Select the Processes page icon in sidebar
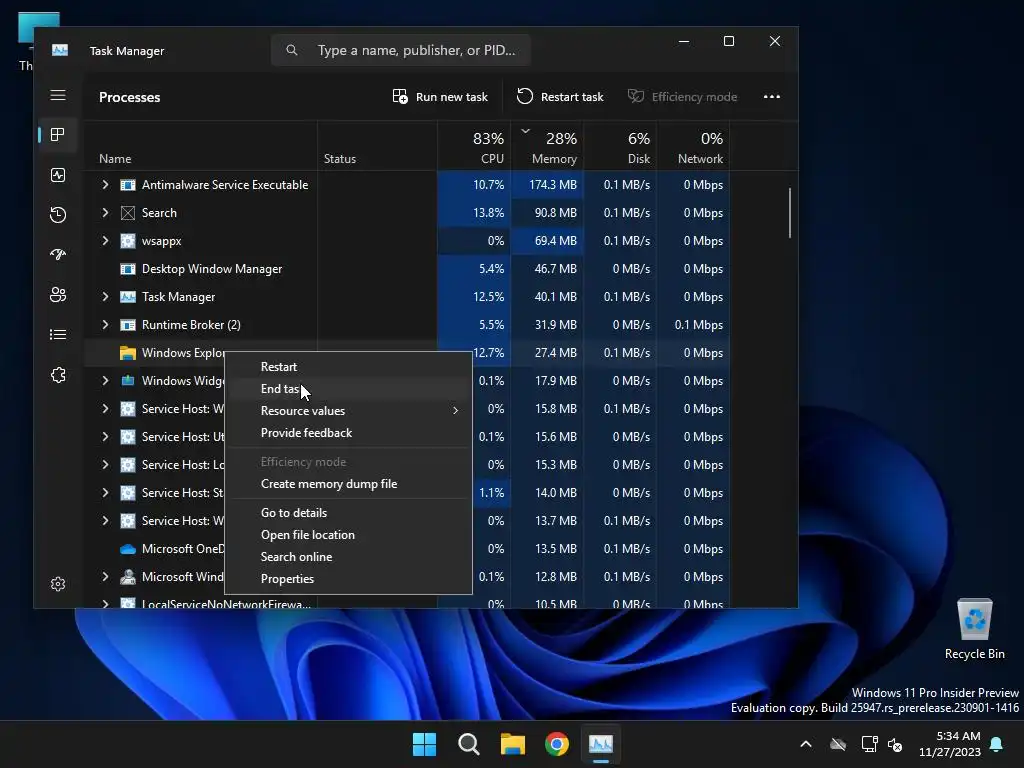Viewport: 1024px width, 768px height. (x=58, y=135)
